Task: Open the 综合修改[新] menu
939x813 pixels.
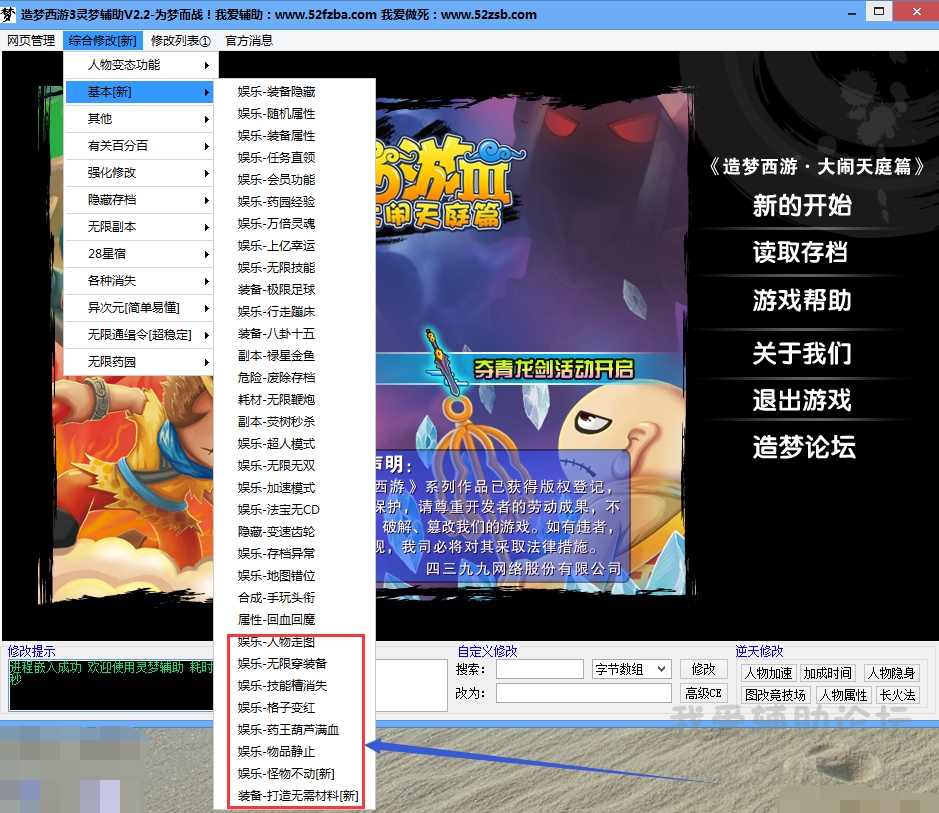Action: click(x=102, y=41)
